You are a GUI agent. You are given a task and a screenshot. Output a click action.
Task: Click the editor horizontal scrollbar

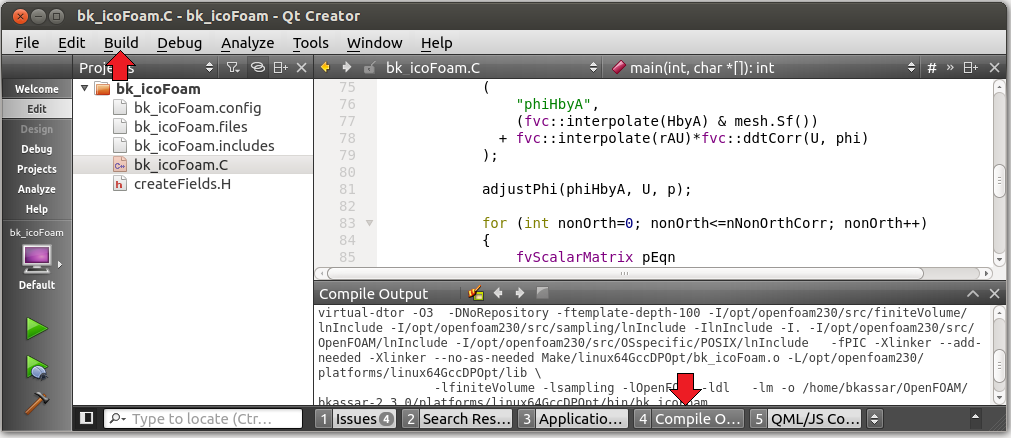[624, 274]
